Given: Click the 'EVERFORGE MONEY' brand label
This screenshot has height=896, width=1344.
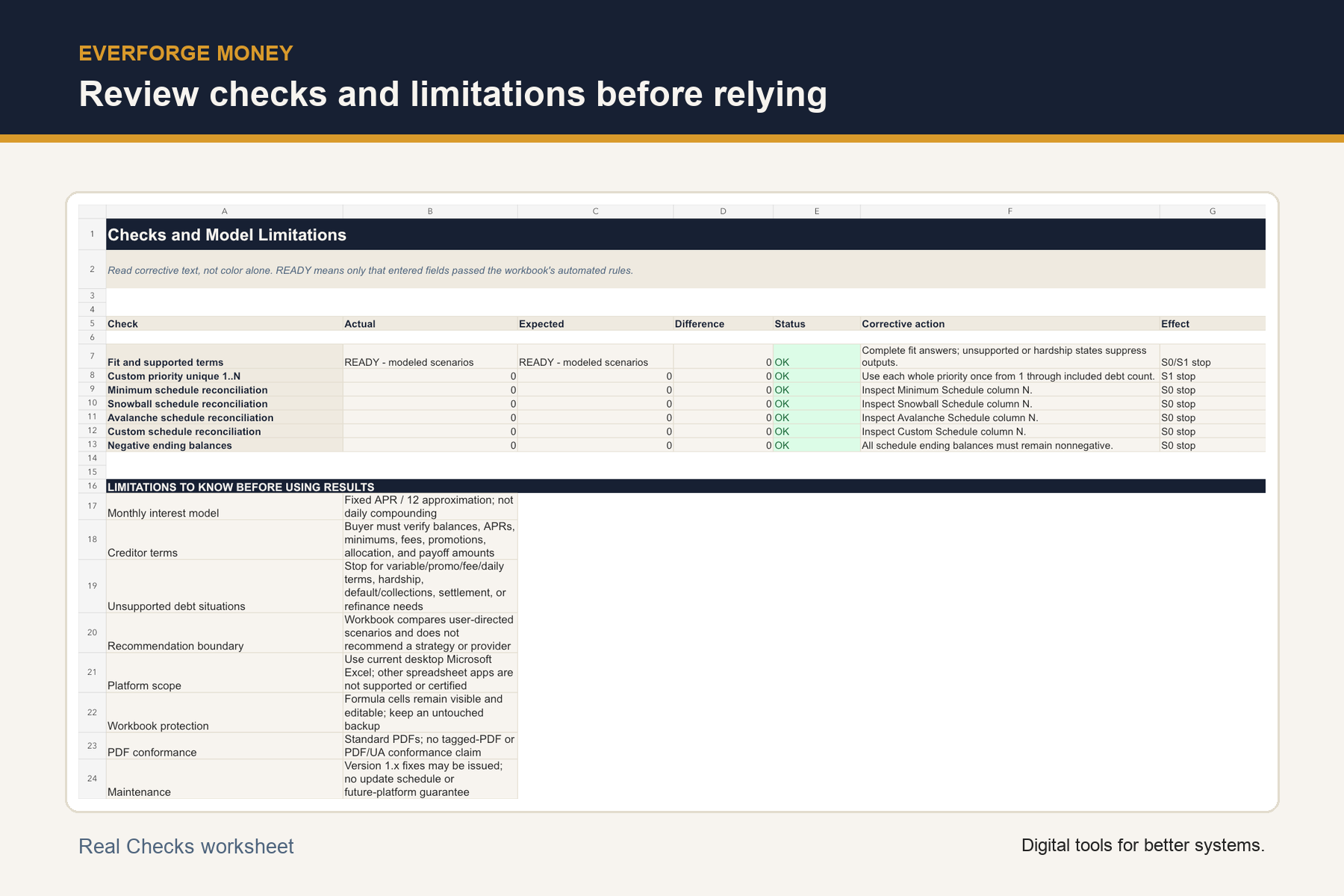Looking at the screenshot, I should pos(186,53).
